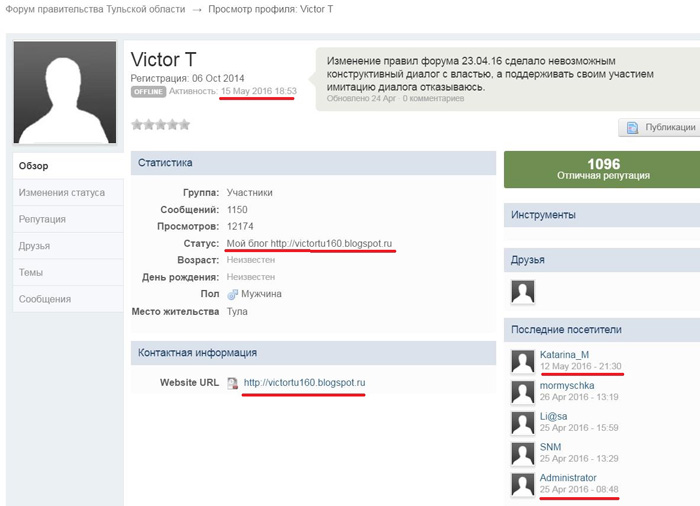Open the Website URL blogspot link
The height and width of the screenshot is (506, 700).
pos(304,383)
